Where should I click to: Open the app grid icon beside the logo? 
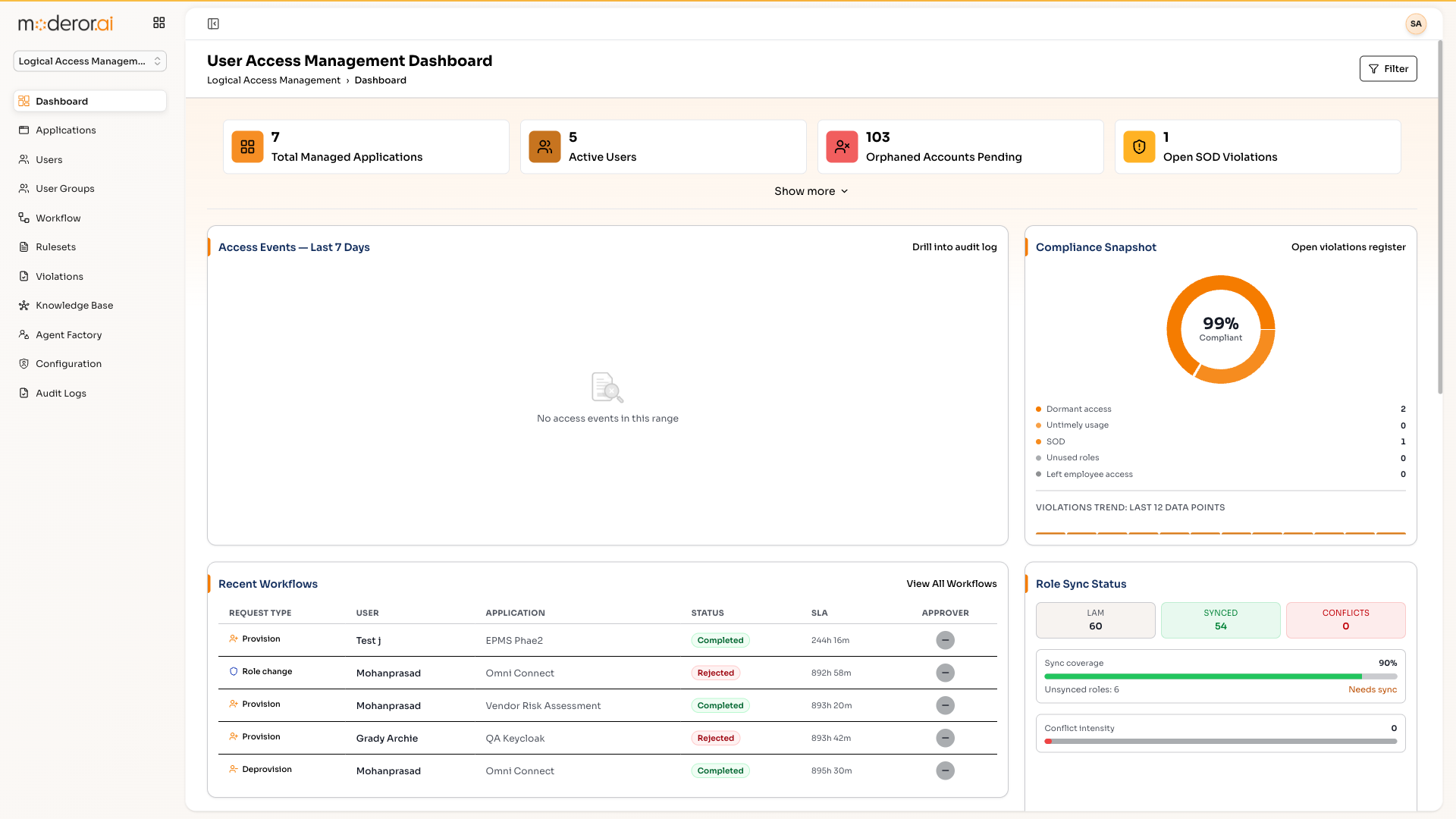pos(158,23)
